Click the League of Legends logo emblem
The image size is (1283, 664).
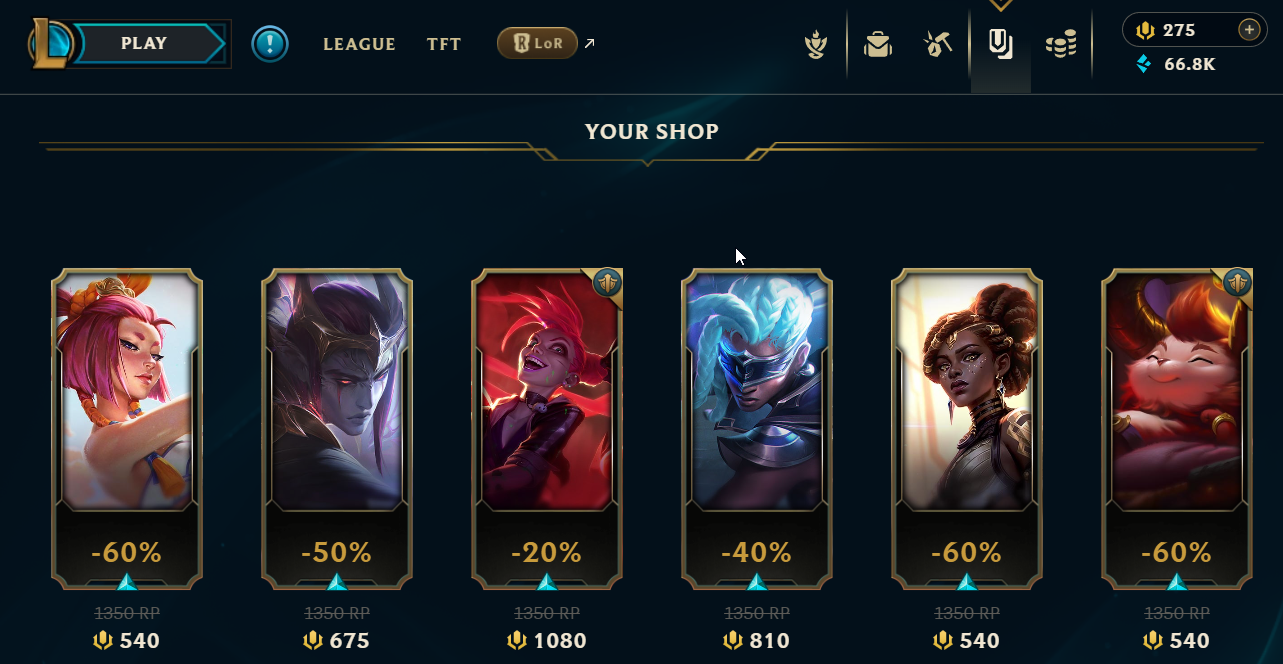click(x=50, y=44)
